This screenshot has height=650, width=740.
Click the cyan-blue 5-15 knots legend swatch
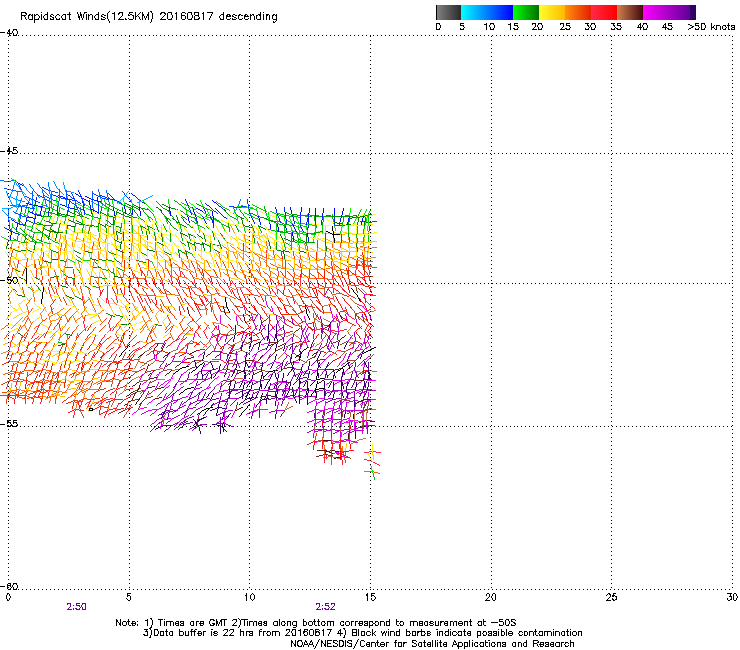point(487,12)
